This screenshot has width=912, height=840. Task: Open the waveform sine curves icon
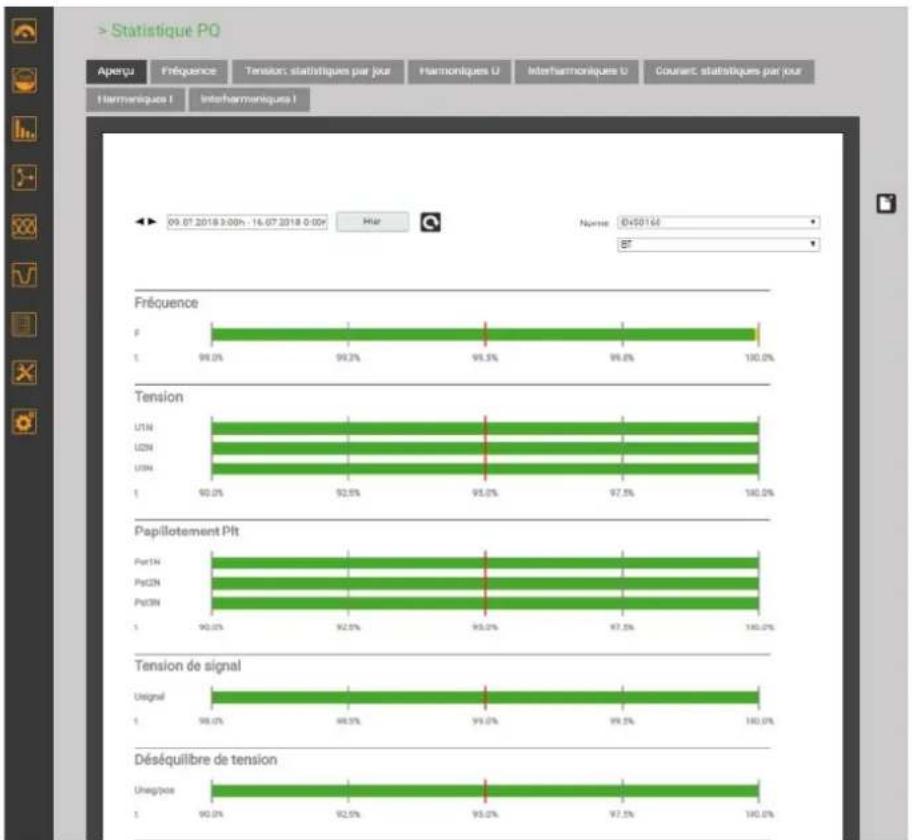pos(24,226)
